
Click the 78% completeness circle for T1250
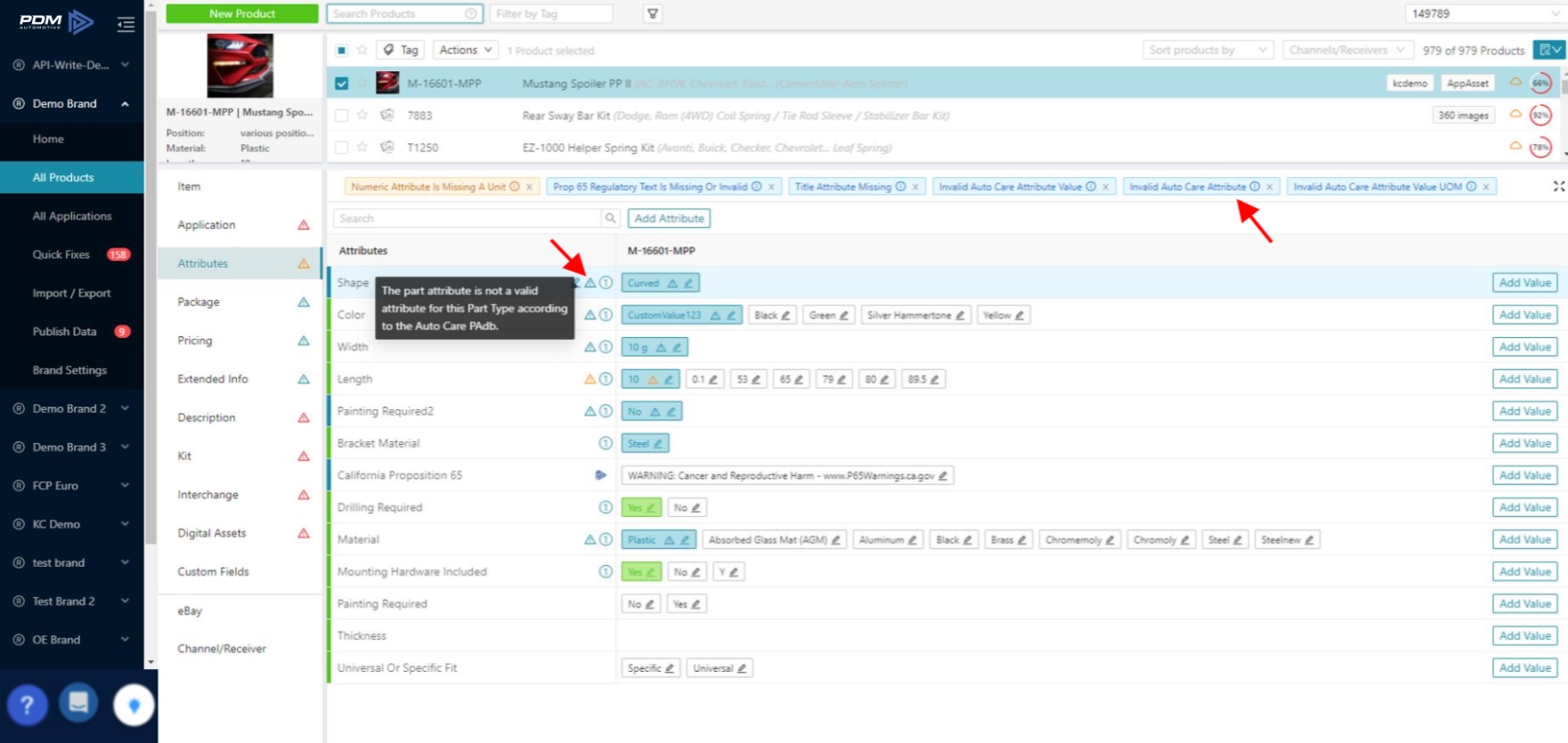pyautogui.click(x=1540, y=147)
